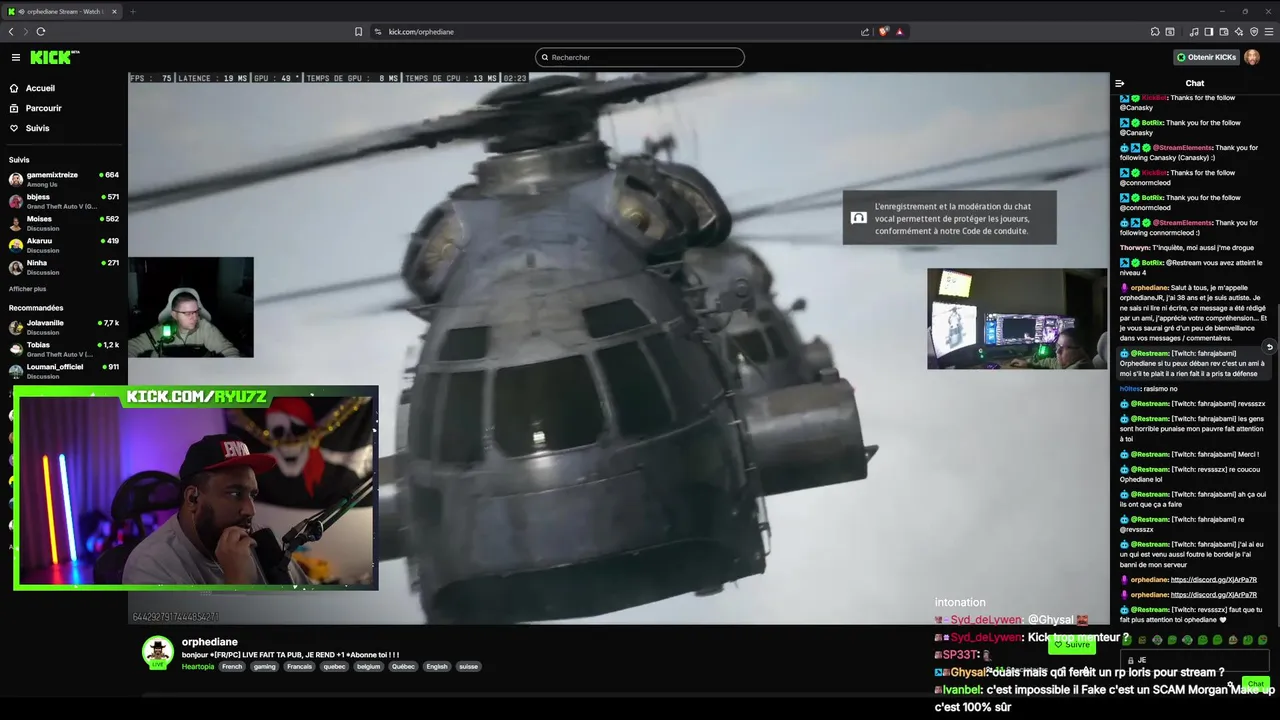Click the orphediane streamer avatar
The height and width of the screenshot is (720, 1280).
pyautogui.click(x=157, y=652)
